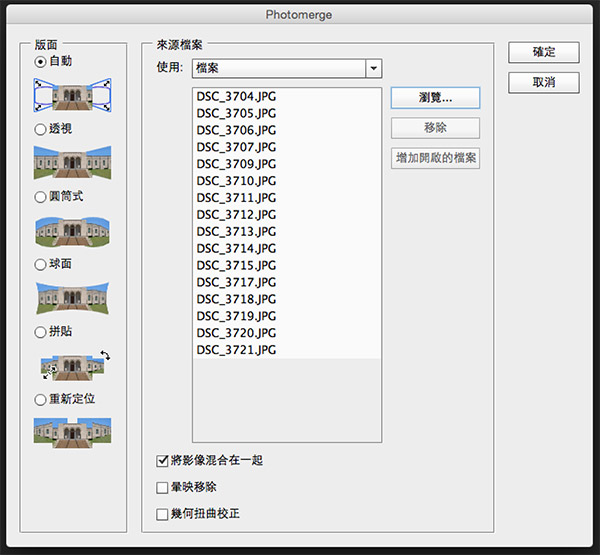Click the 增加開啟的檔案 button

[435, 158]
